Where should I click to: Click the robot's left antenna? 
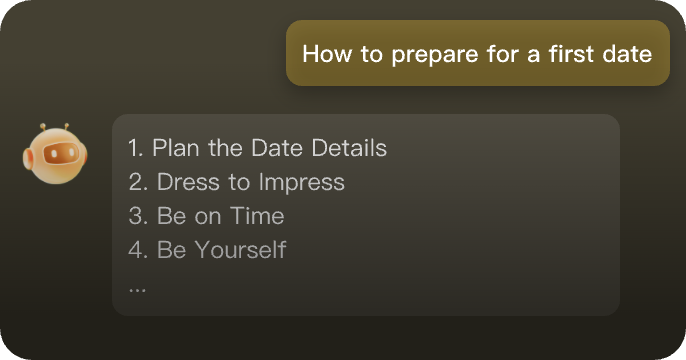pos(43,127)
